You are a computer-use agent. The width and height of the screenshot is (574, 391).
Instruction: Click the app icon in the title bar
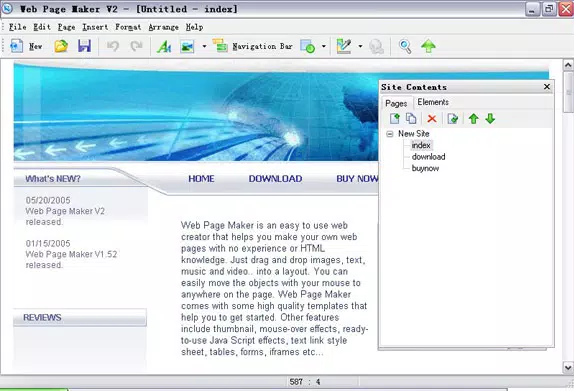point(7,8)
